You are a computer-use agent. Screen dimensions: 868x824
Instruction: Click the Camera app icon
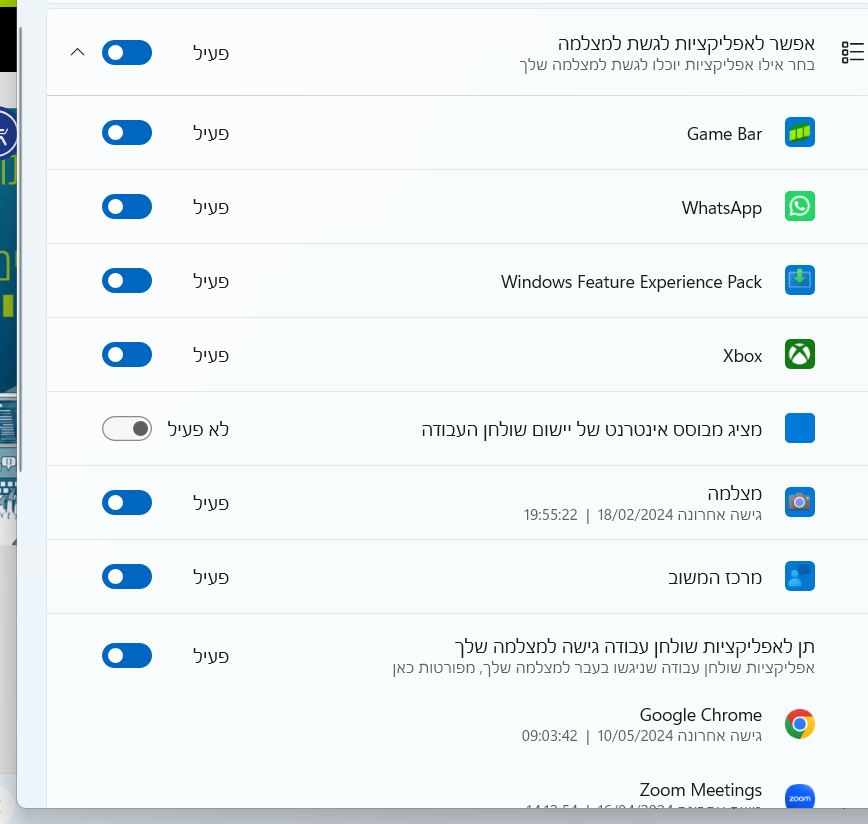(799, 502)
